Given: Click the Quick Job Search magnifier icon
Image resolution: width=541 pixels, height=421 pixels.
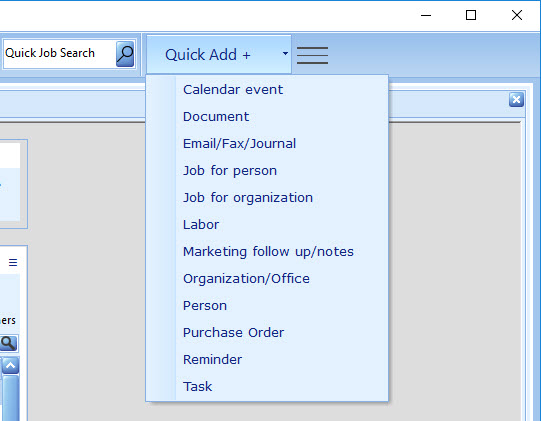Looking at the screenshot, I should click(125, 54).
